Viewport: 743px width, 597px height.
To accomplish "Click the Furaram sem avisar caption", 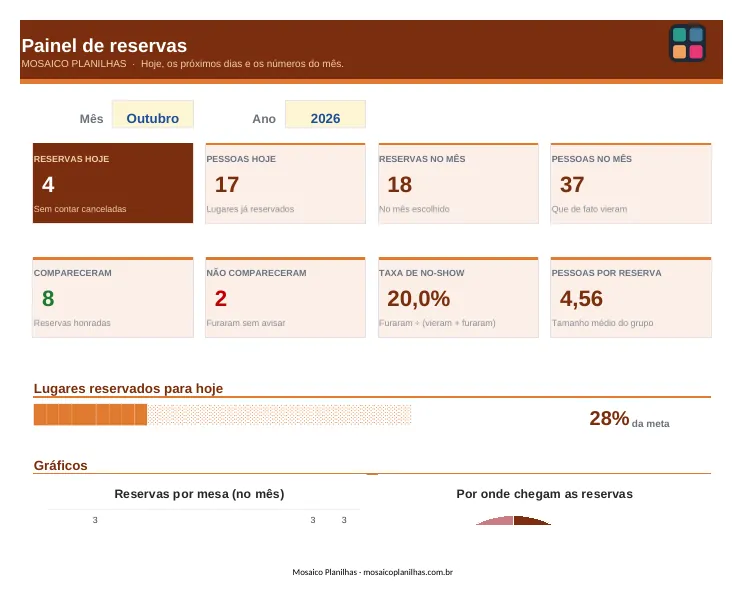I will pyautogui.click(x=246, y=323).
